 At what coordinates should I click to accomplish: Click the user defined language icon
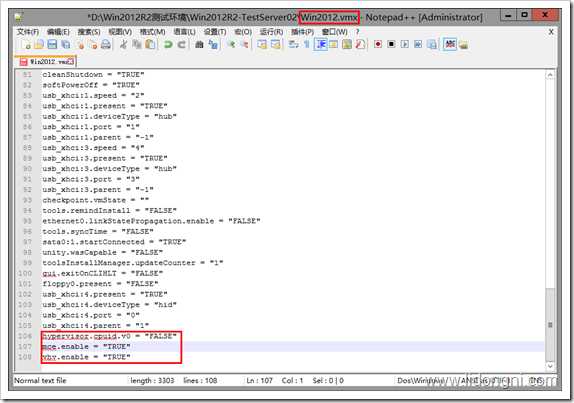(x=333, y=45)
